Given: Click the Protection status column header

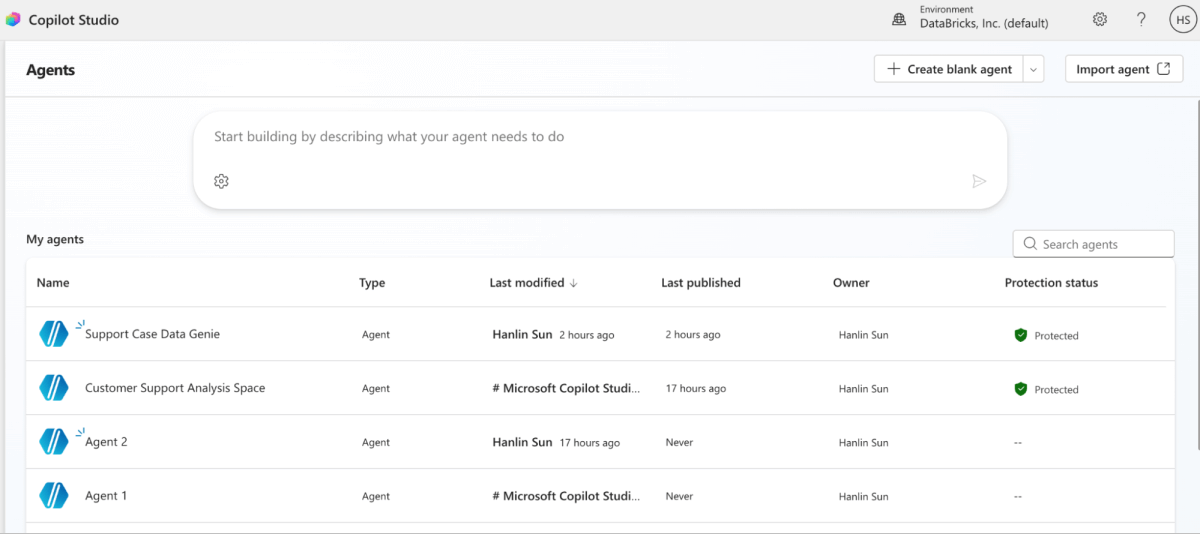Looking at the screenshot, I should [1051, 283].
